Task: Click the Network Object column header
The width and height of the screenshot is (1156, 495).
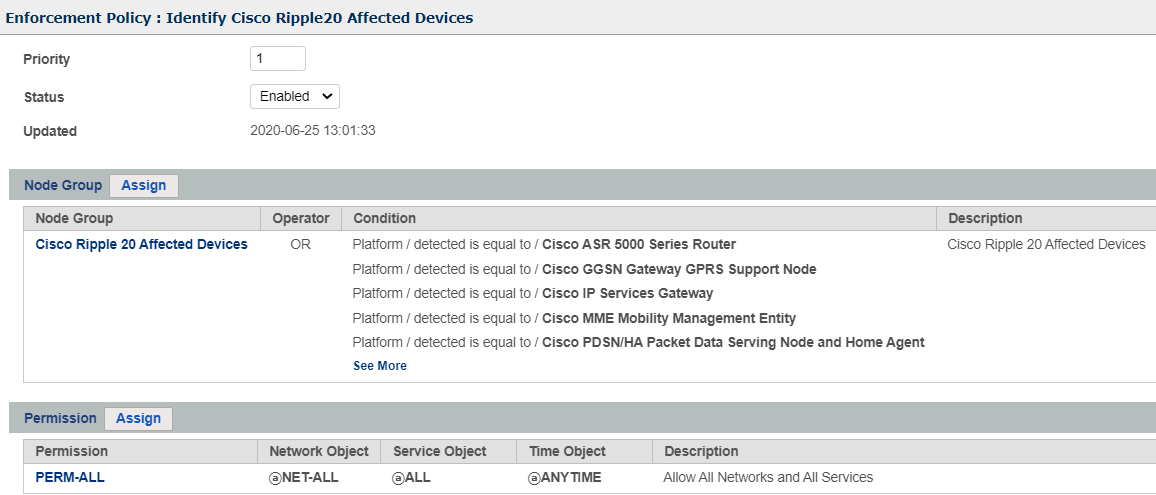Action: (x=319, y=451)
